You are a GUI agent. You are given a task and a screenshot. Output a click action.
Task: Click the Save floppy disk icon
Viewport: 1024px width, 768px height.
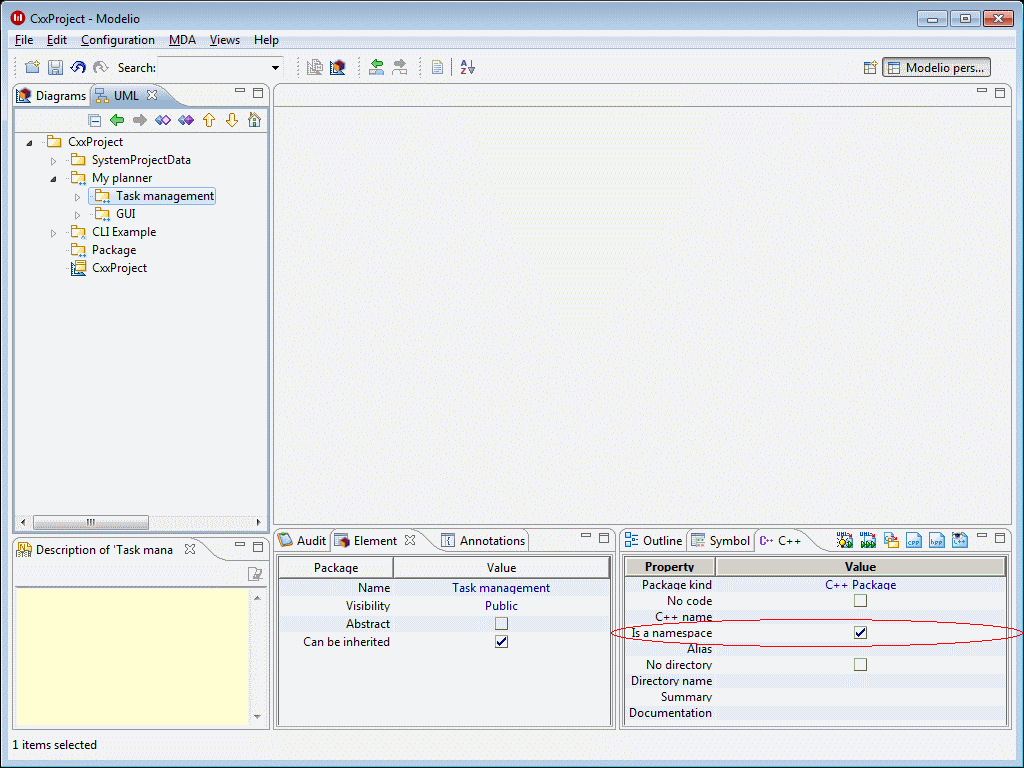click(56, 67)
